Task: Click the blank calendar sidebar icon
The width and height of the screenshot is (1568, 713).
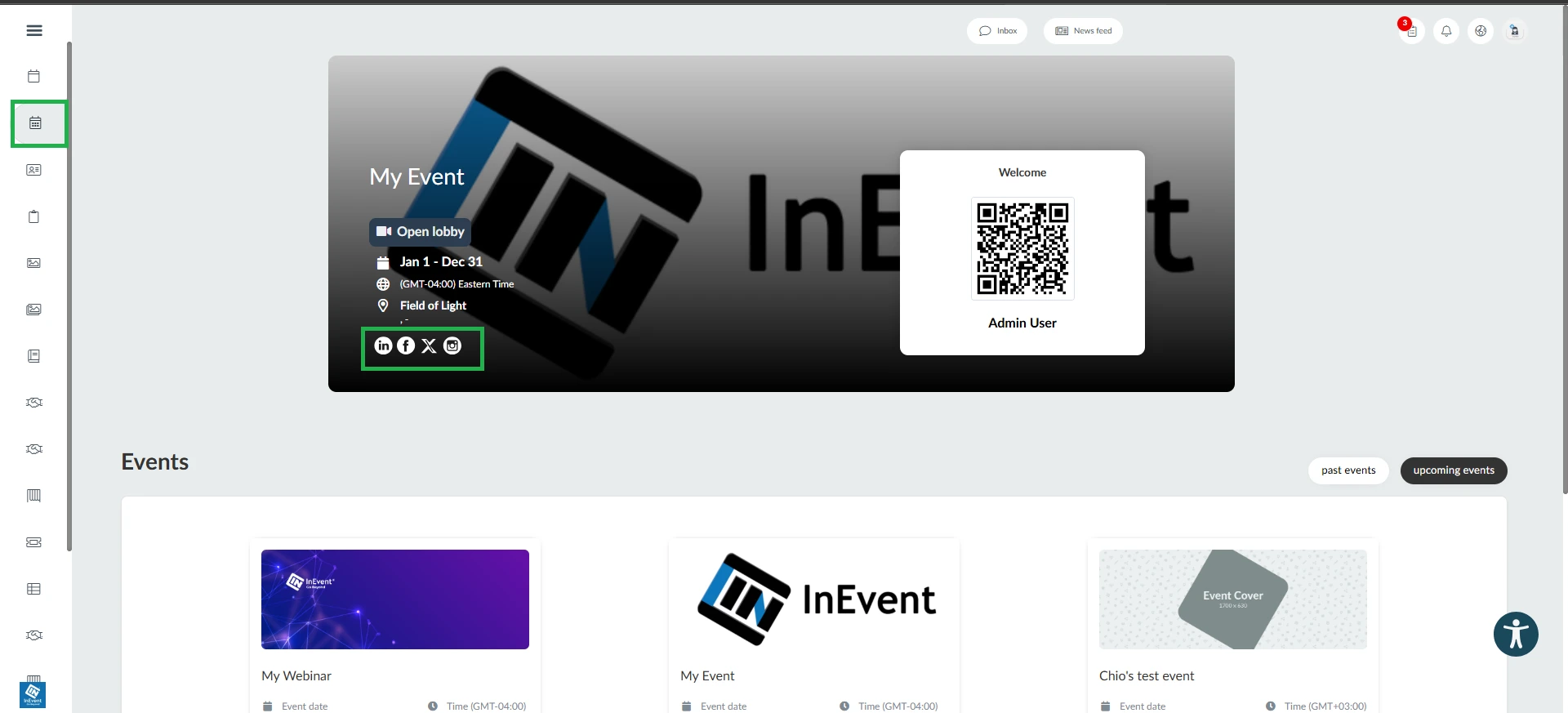Action: coord(33,76)
